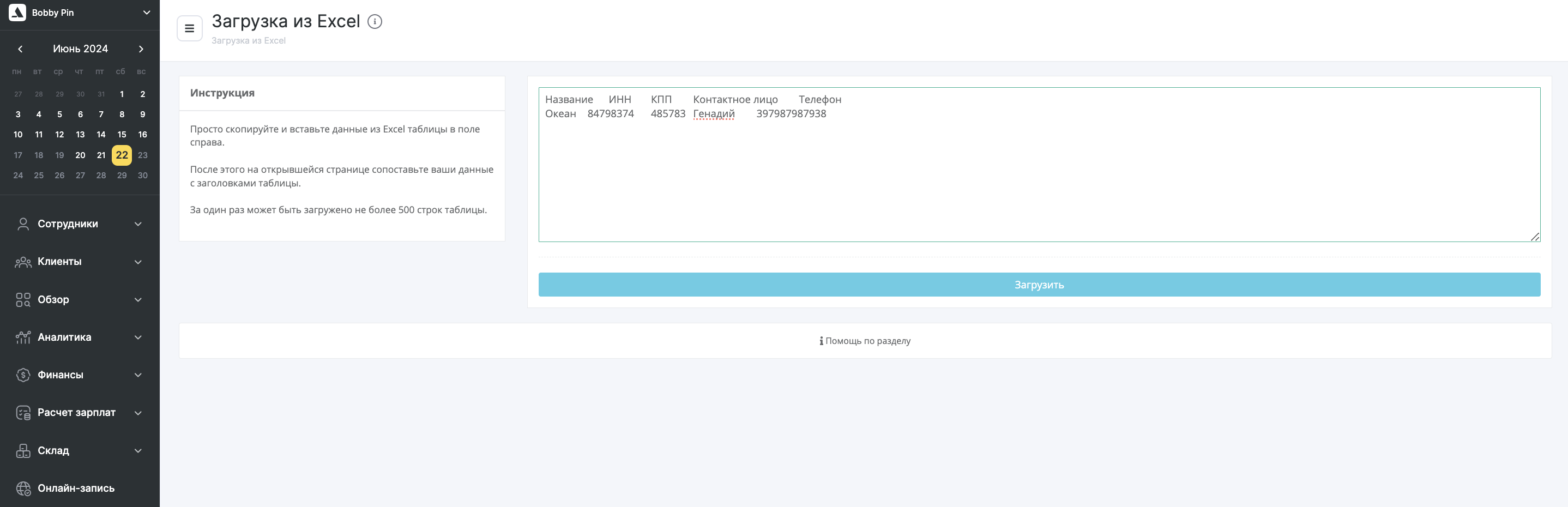
Task: Go to previous month in calendar
Action: point(20,49)
